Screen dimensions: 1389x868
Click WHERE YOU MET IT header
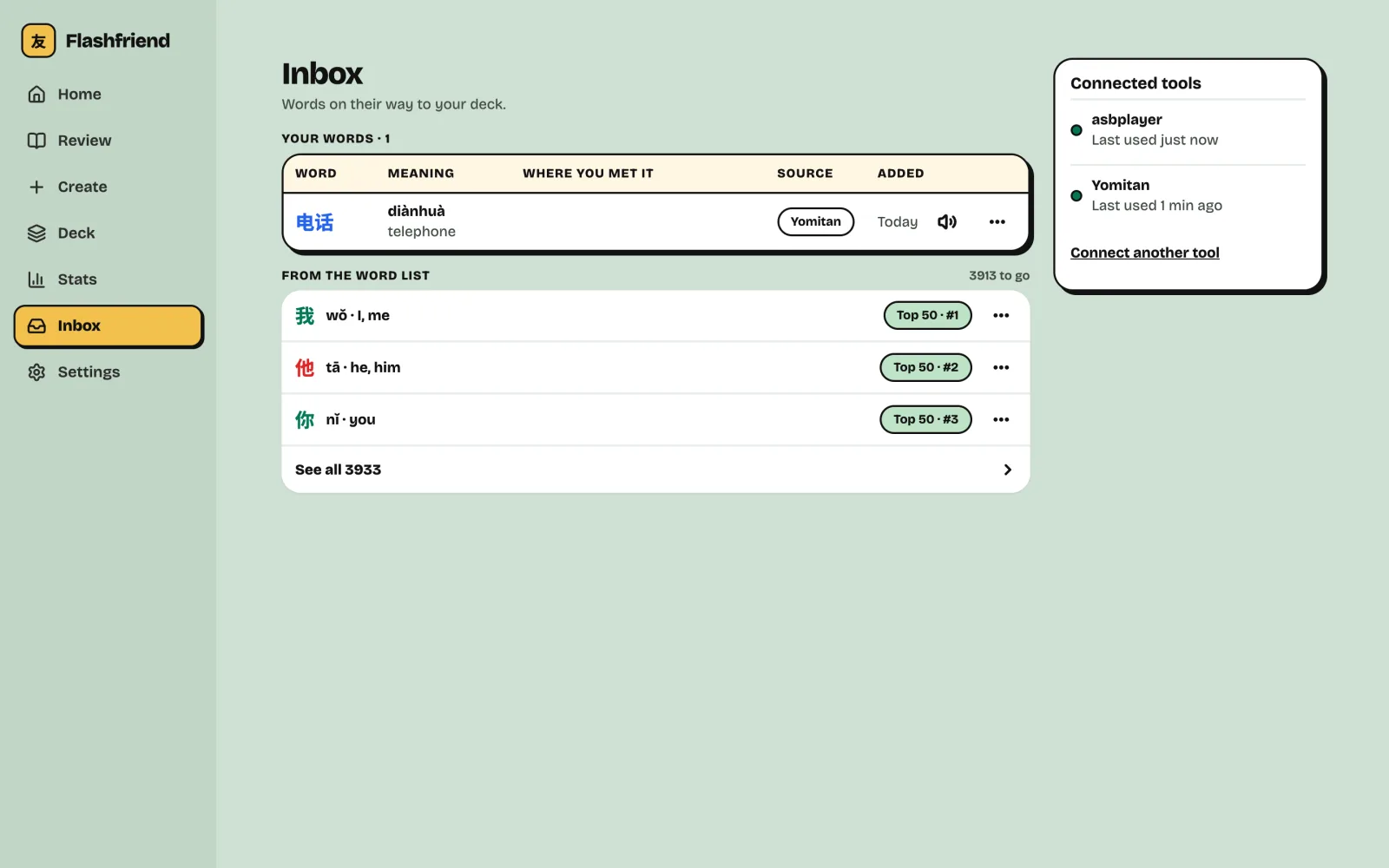point(588,174)
